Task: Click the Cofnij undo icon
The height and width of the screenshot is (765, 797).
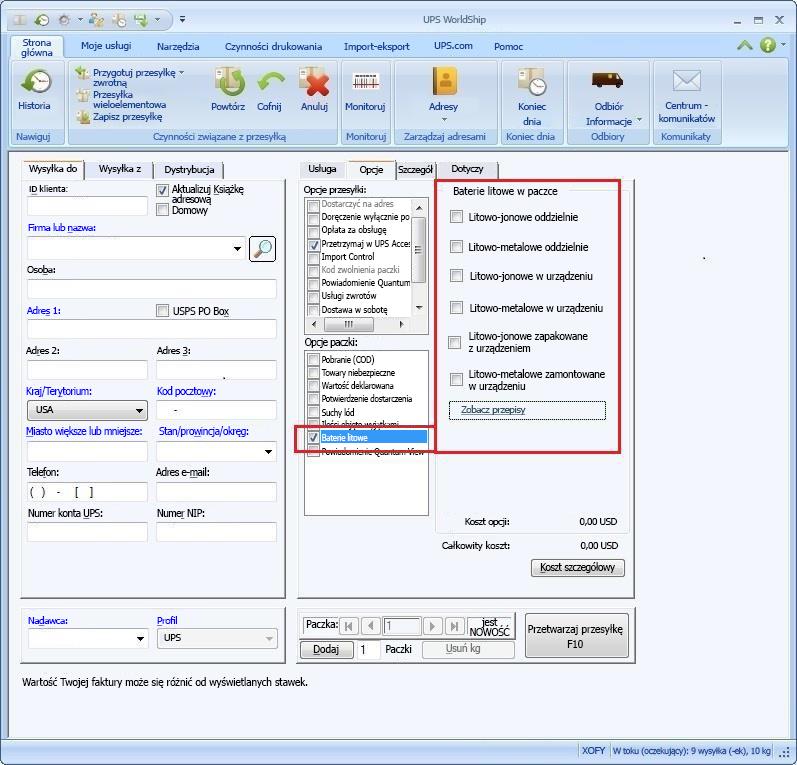Action: pyautogui.click(x=270, y=82)
